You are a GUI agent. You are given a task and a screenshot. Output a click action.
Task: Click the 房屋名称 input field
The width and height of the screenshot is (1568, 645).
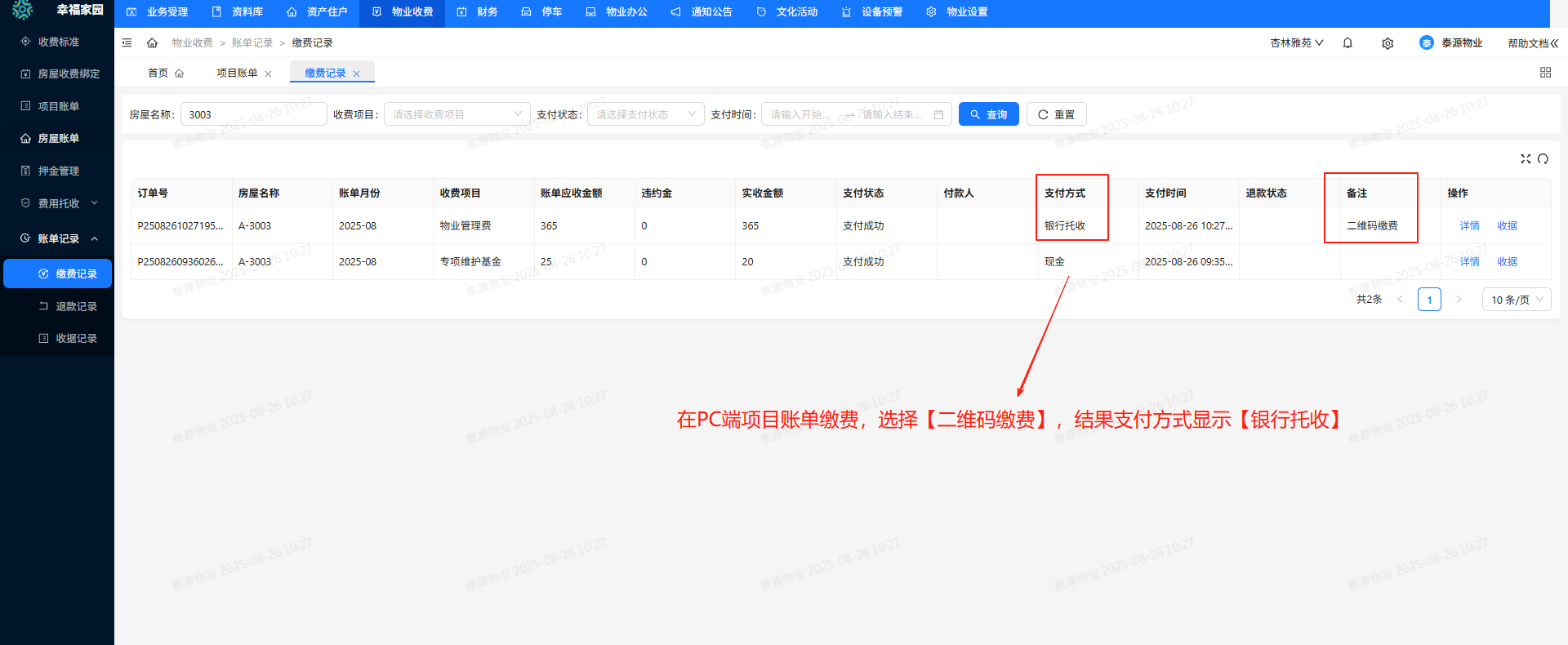[253, 115]
